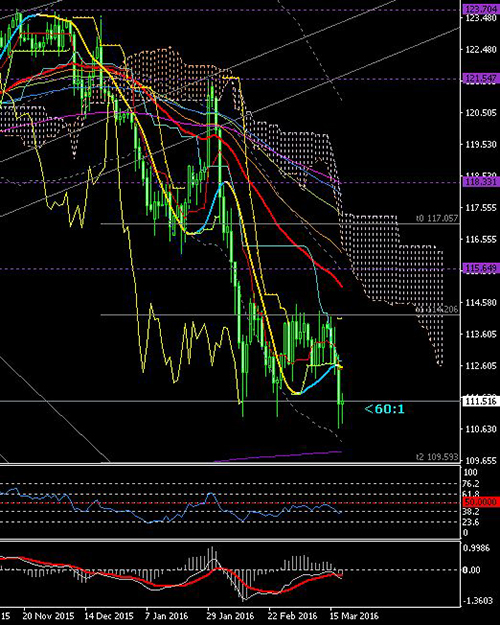Select the -1.3603 MACD scale value
This screenshot has width=500, height=625.
pos(478,601)
